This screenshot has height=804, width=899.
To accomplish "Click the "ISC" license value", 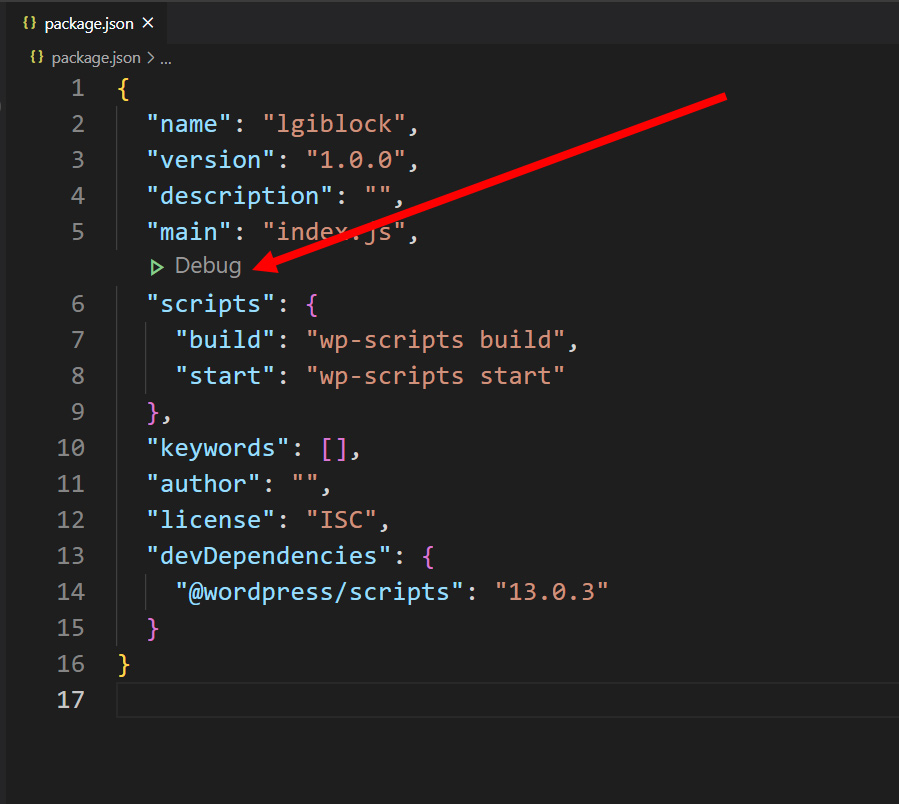I will point(341,520).
